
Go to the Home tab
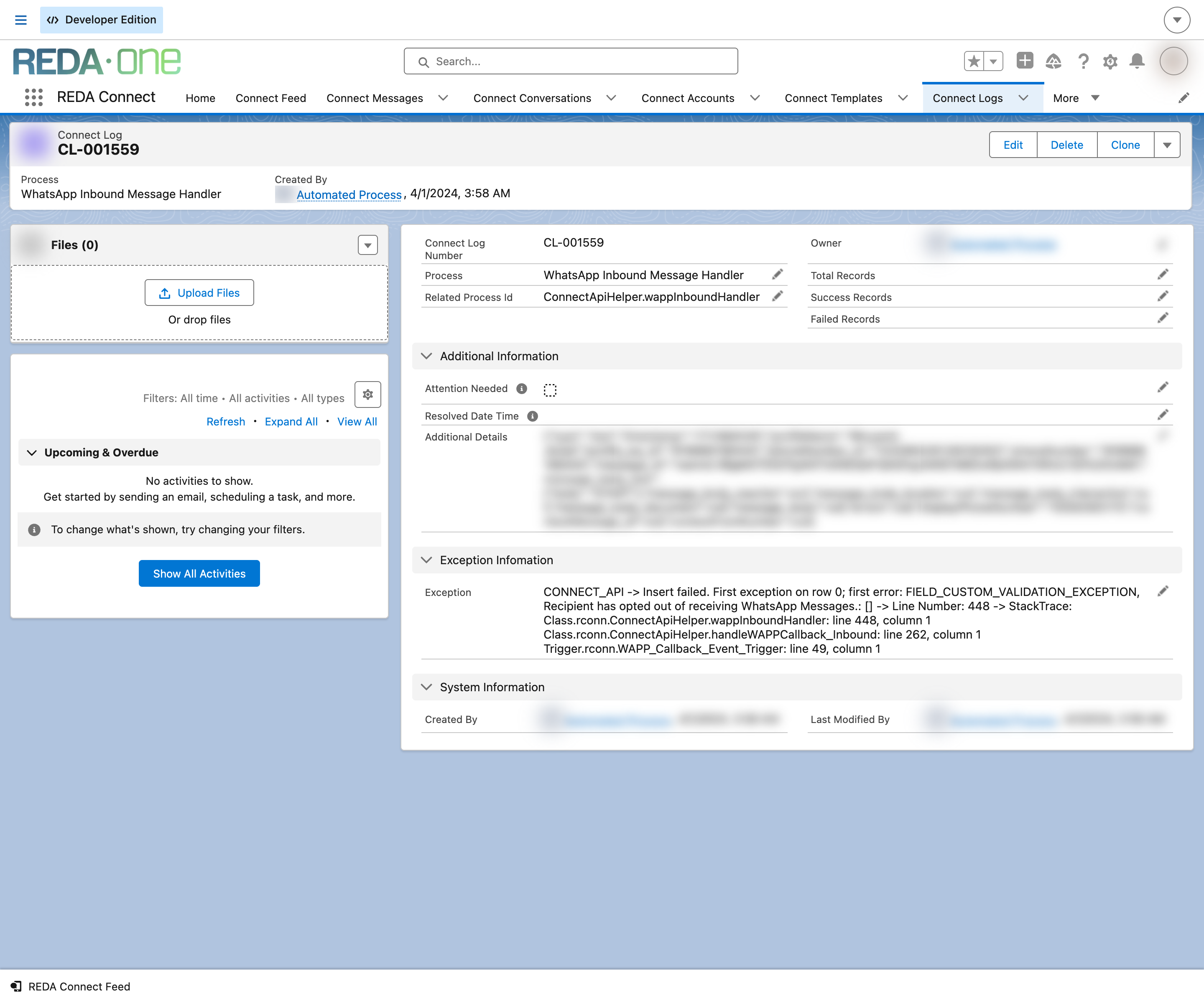pyautogui.click(x=200, y=98)
